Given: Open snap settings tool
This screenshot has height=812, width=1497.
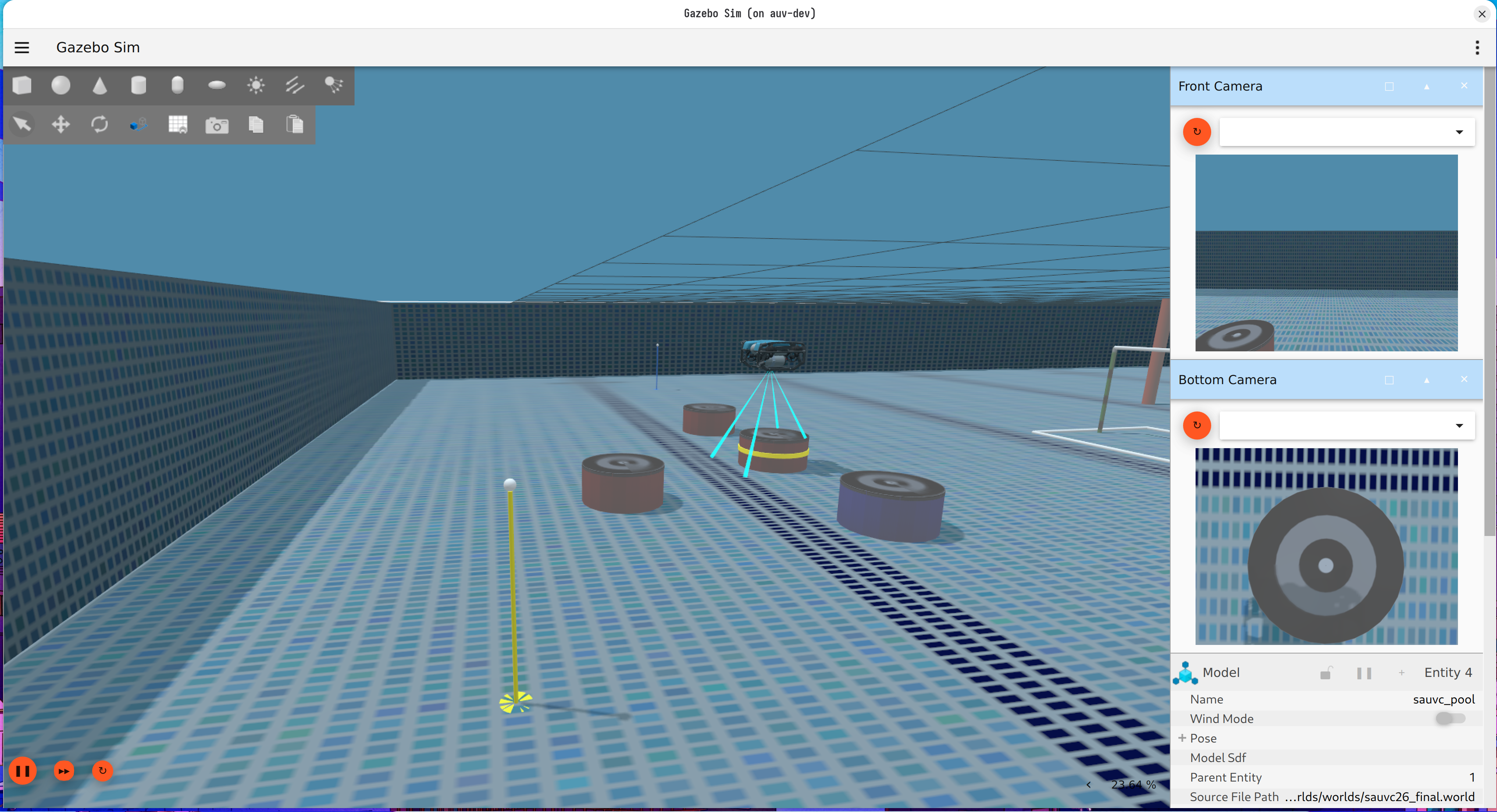Looking at the screenshot, I should coord(139,124).
